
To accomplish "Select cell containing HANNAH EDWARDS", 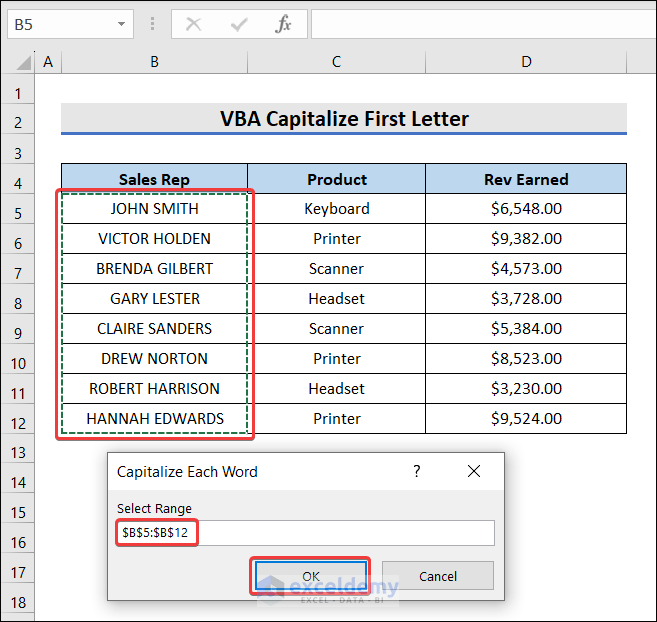I will 155,419.
